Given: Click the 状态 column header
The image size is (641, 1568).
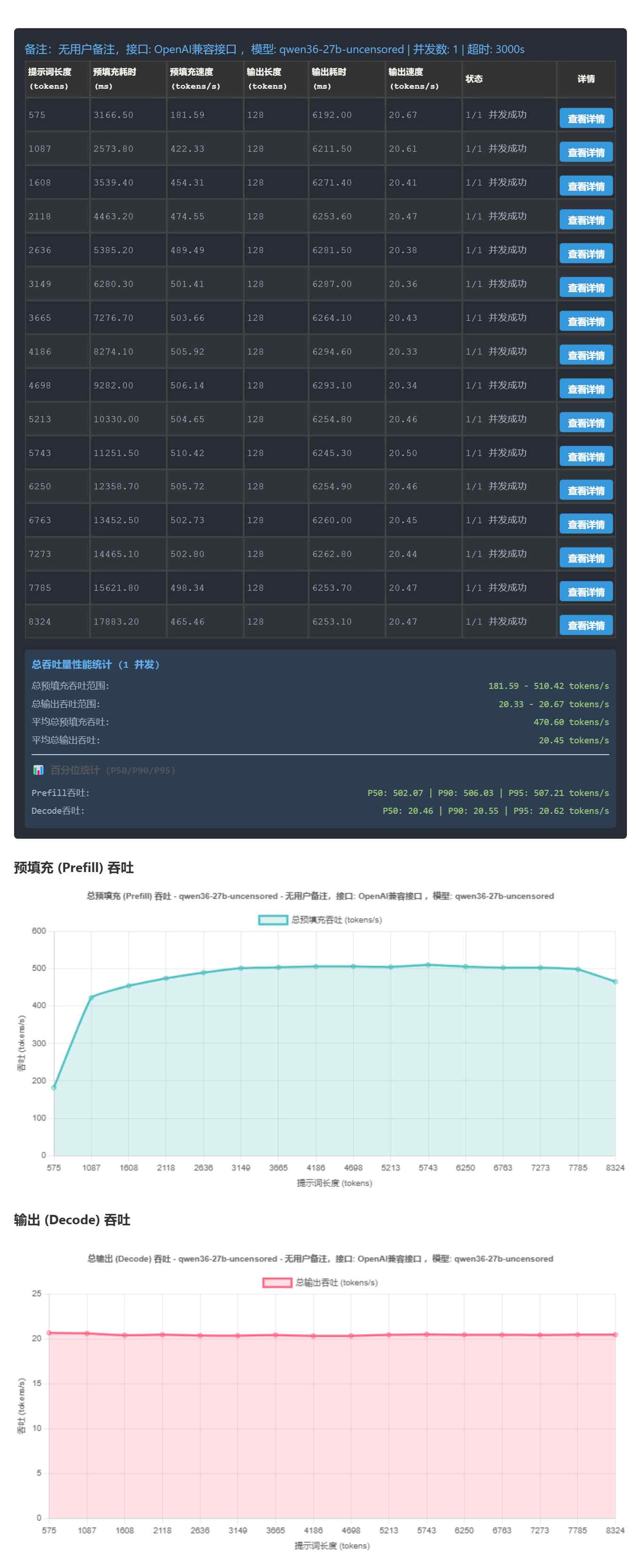Looking at the screenshot, I should [509, 79].
